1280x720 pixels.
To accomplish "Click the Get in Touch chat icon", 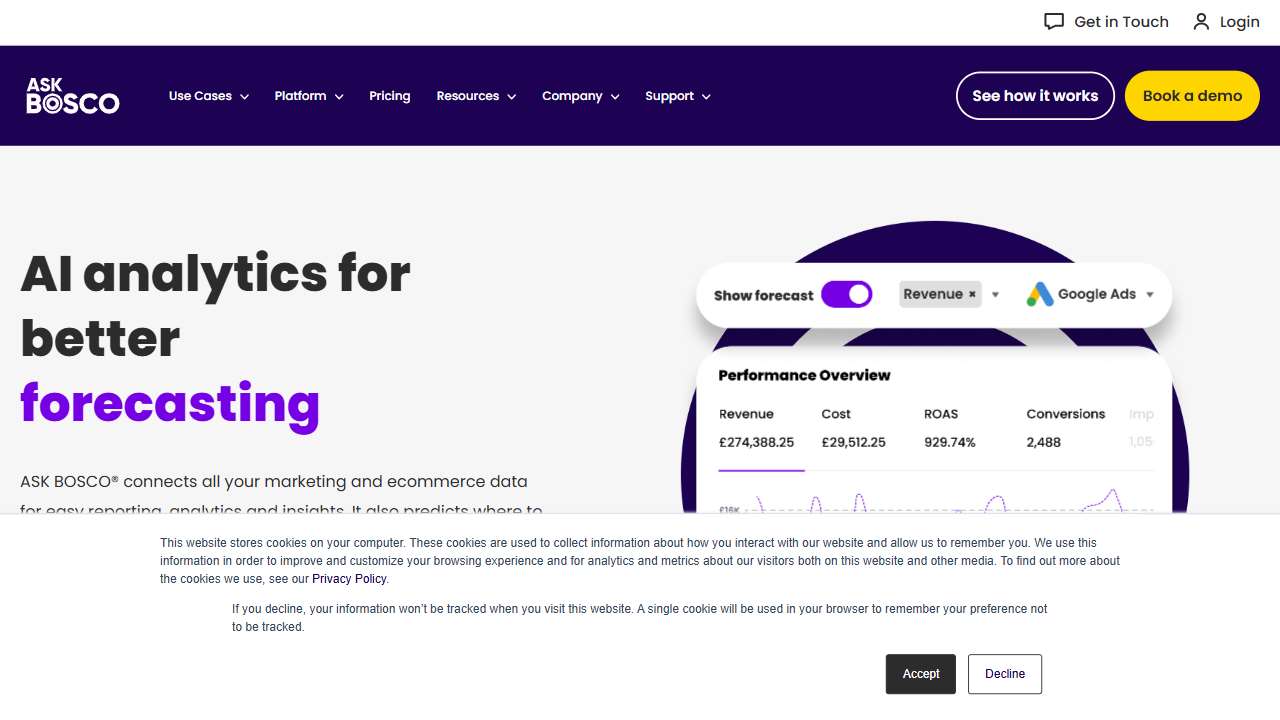I will pyautogui.click(x=1054, y=22).
